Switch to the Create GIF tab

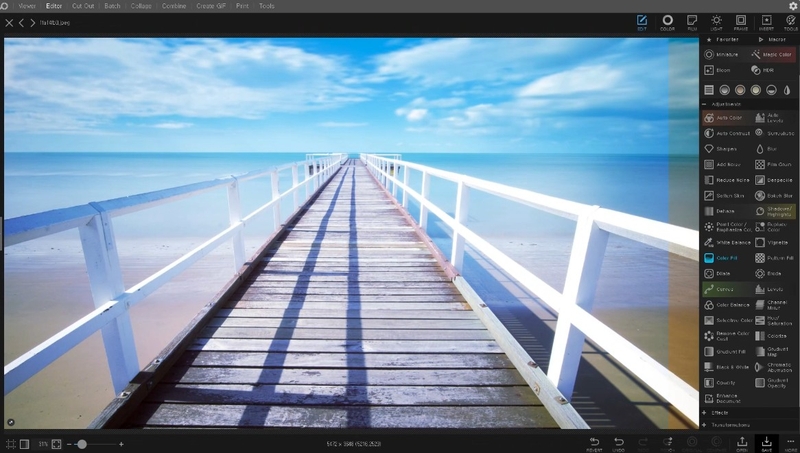point(211,6)
